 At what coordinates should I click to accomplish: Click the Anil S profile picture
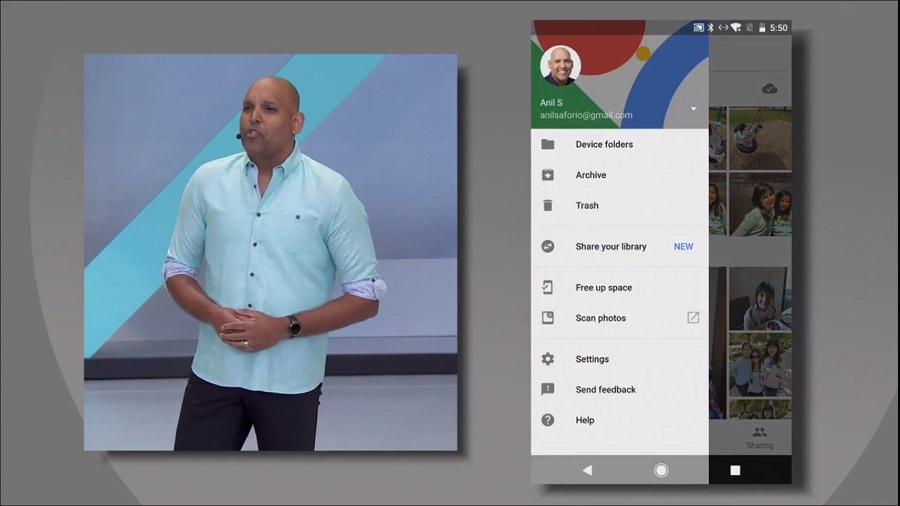click(x=560, y=65)
